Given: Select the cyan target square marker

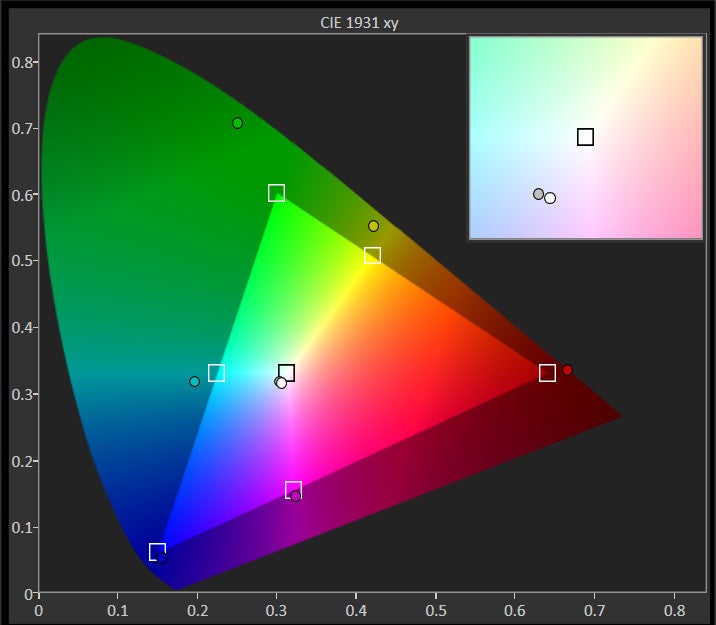Looking at the screenshot, I should coord(216,373).
